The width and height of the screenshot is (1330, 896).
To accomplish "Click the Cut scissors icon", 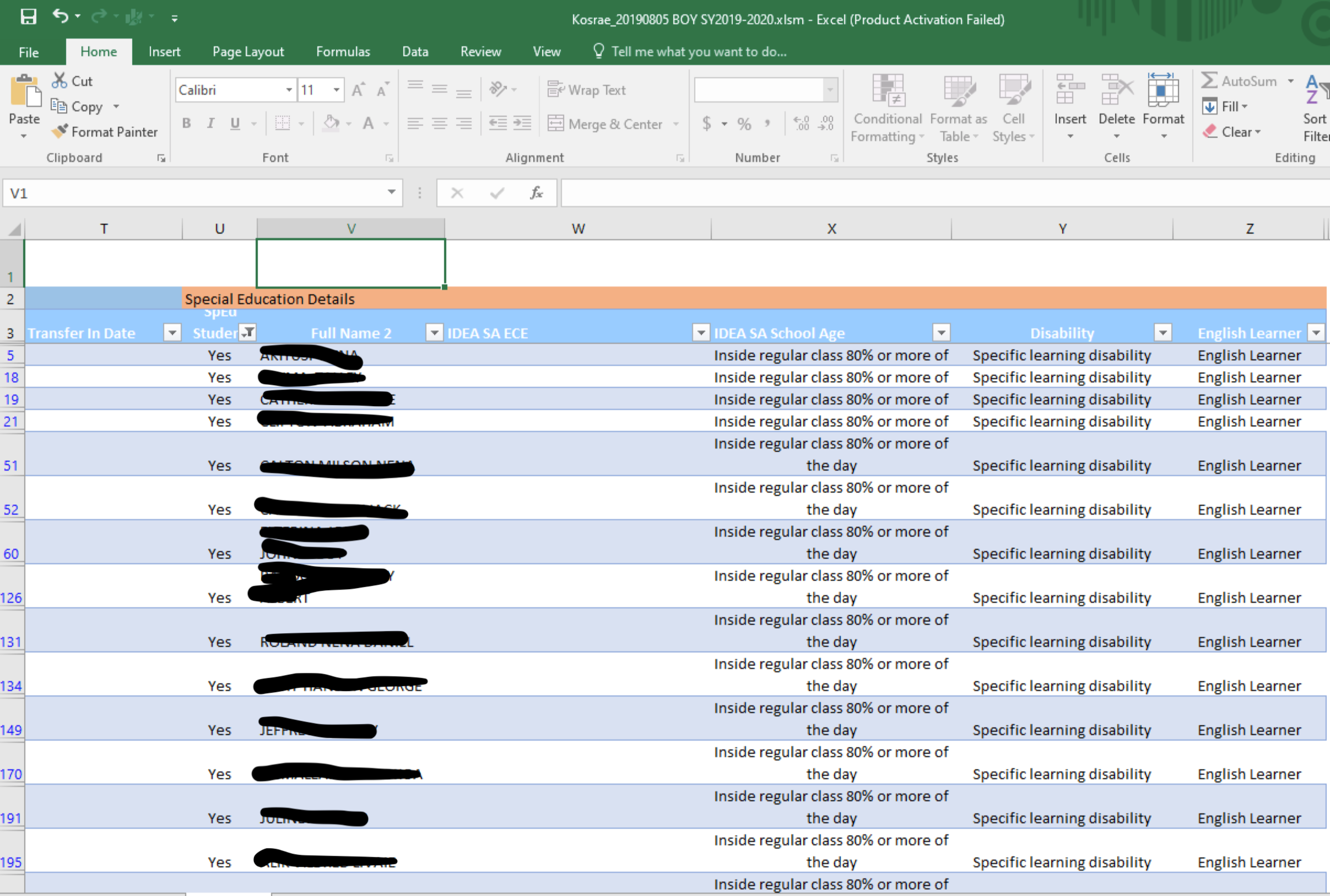I will tap(60, 80).
